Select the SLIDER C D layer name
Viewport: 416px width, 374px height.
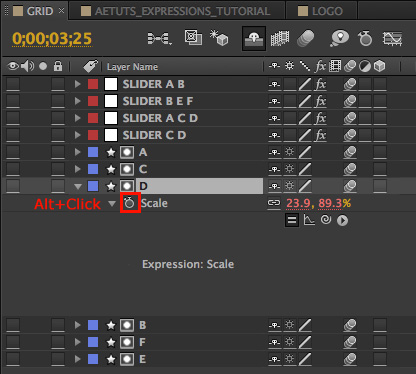(154, 135)
